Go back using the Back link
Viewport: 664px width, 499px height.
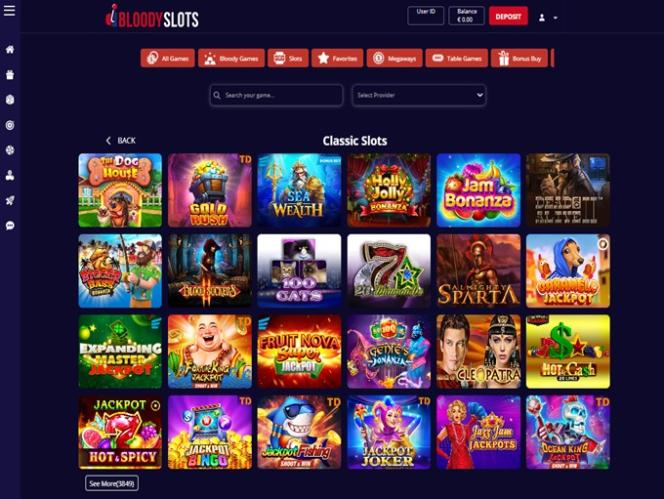click(x=120, y=141)
